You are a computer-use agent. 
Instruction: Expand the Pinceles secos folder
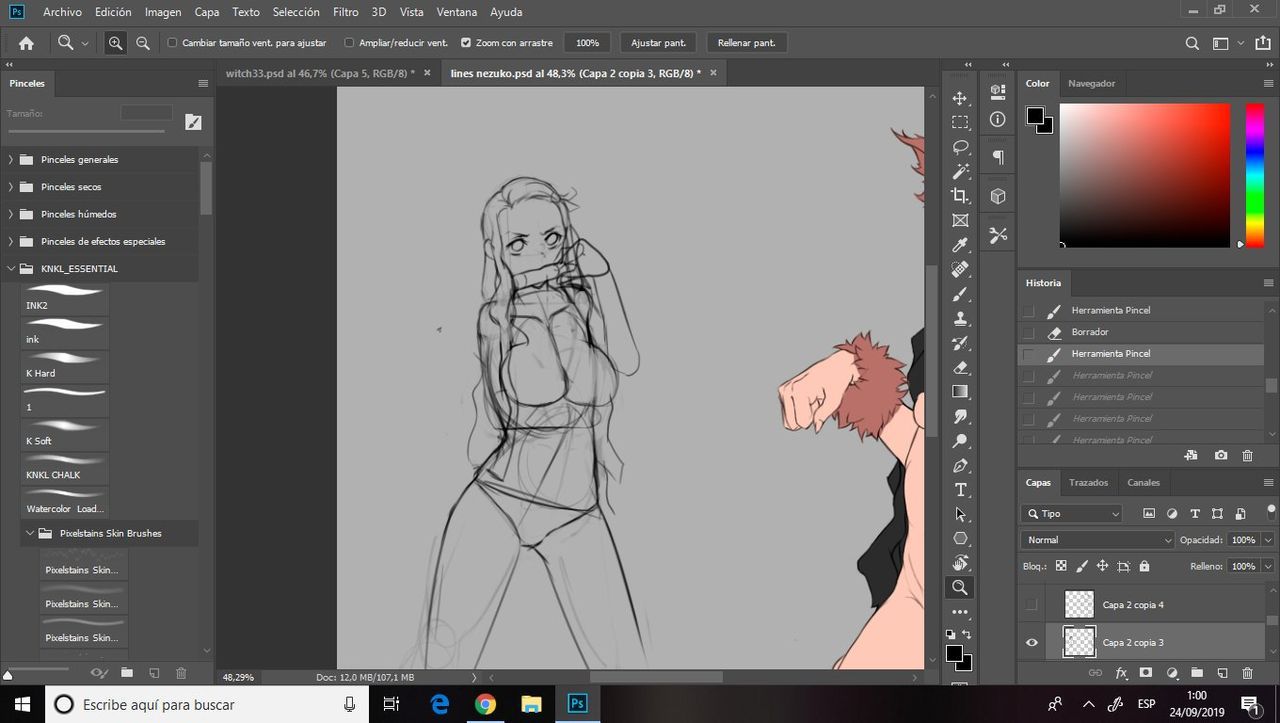pyautogui.click(x=10, y=186)
